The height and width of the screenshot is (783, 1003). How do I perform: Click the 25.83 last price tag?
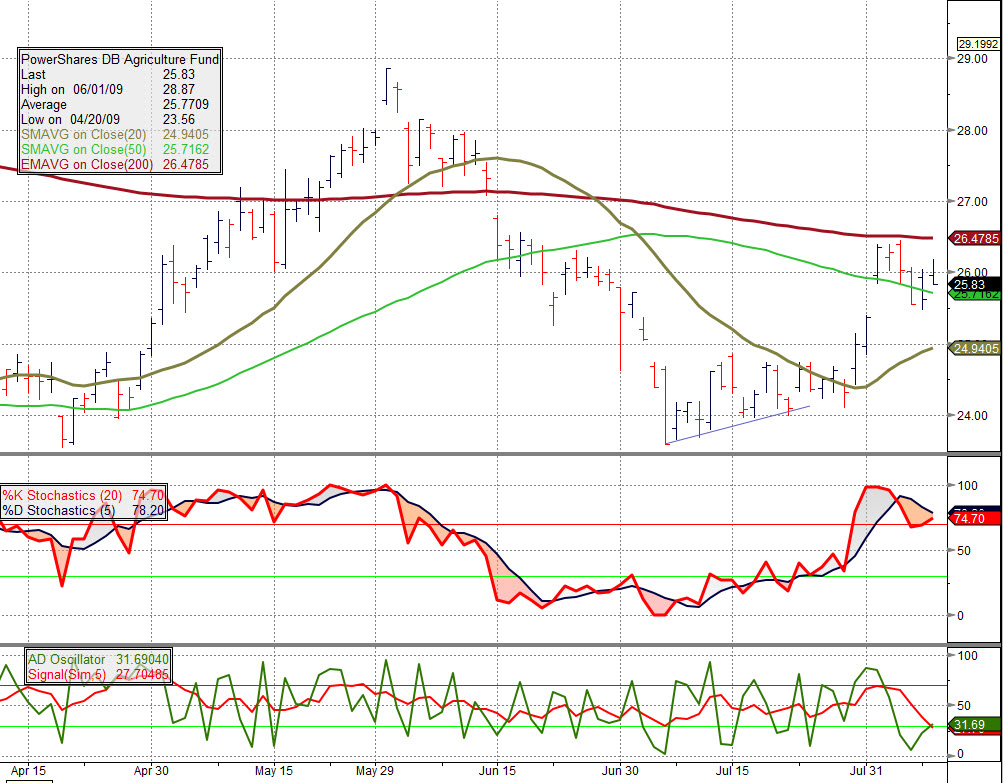click(970, 284)
